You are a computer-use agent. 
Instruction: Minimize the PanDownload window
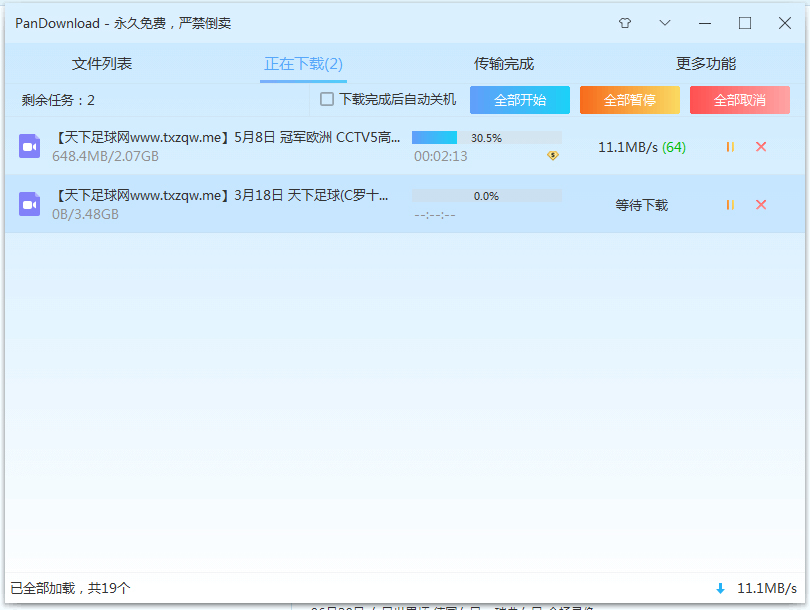pos(705,23)
